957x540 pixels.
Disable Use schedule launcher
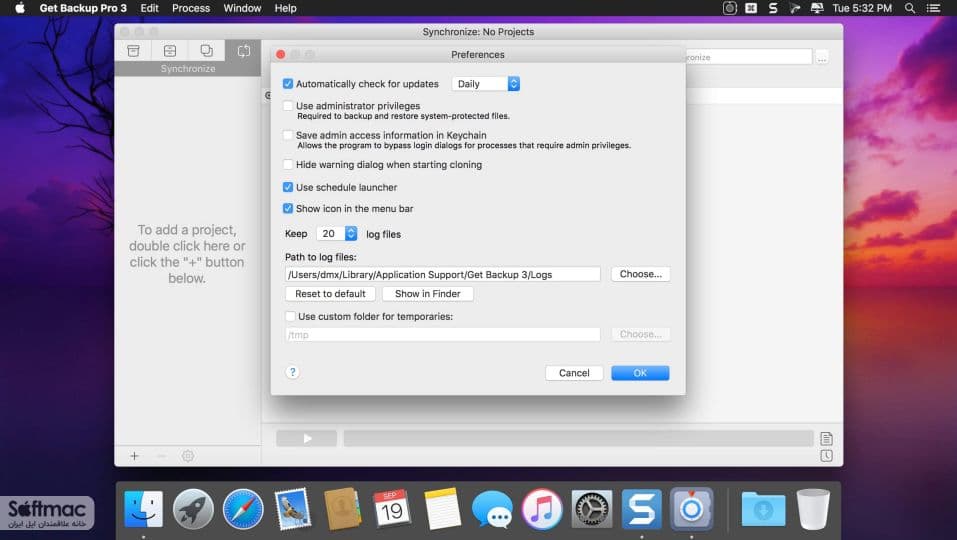(x=288, y=187)
